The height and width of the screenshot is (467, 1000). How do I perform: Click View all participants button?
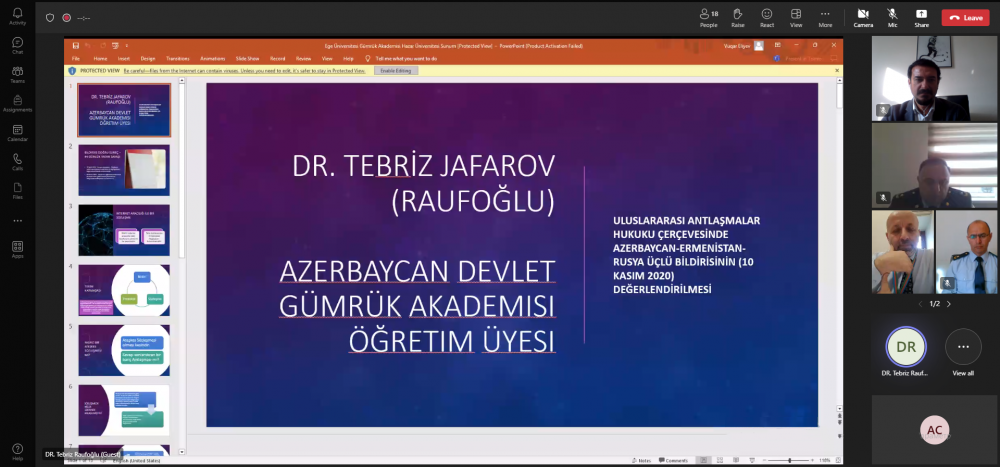963,352
